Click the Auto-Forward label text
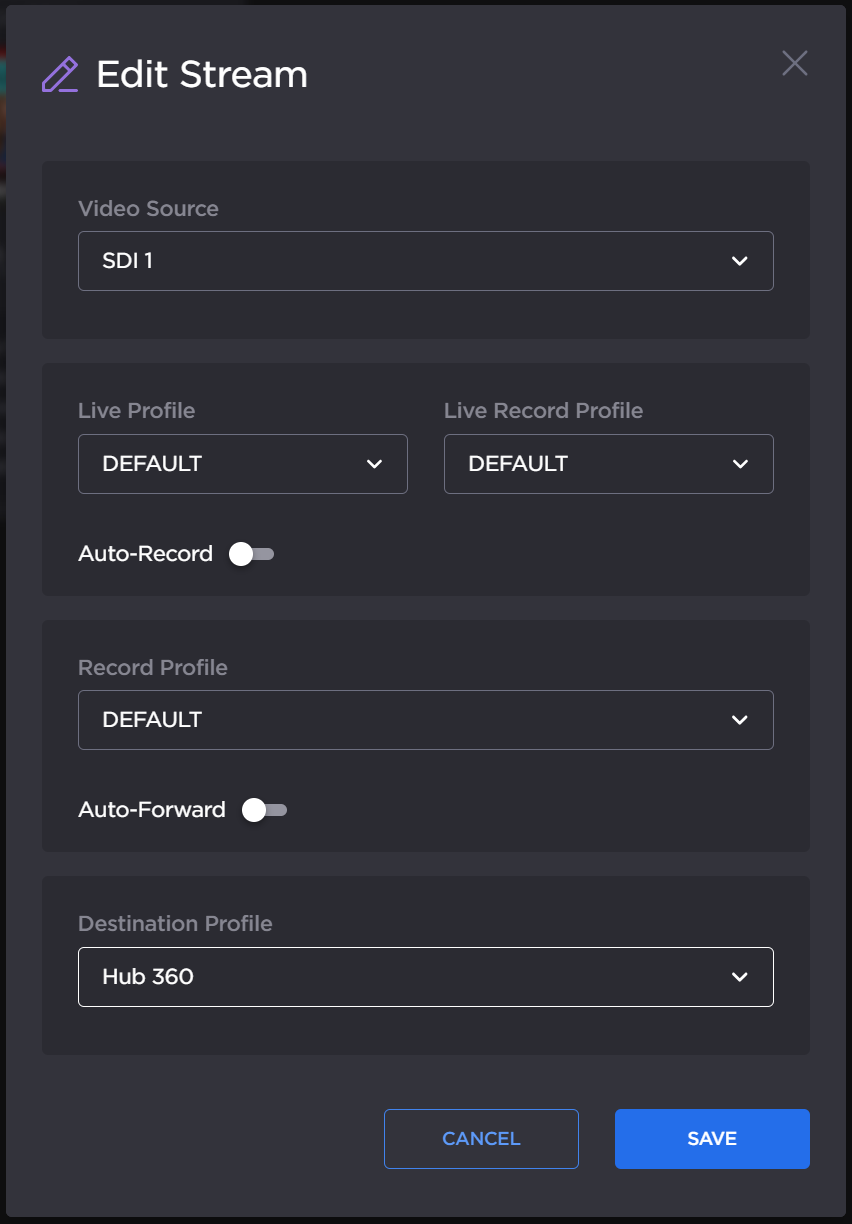The height and width of the screenshot is (1224, 852). 151,810
